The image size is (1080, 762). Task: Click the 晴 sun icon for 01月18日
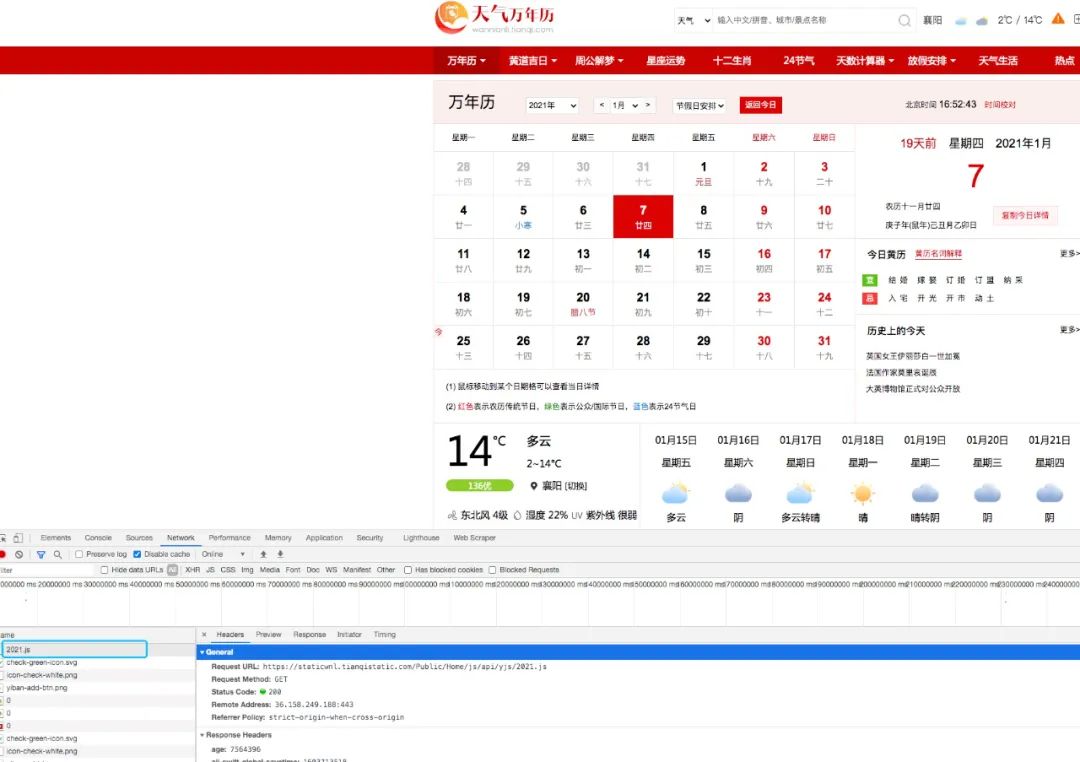862,493
